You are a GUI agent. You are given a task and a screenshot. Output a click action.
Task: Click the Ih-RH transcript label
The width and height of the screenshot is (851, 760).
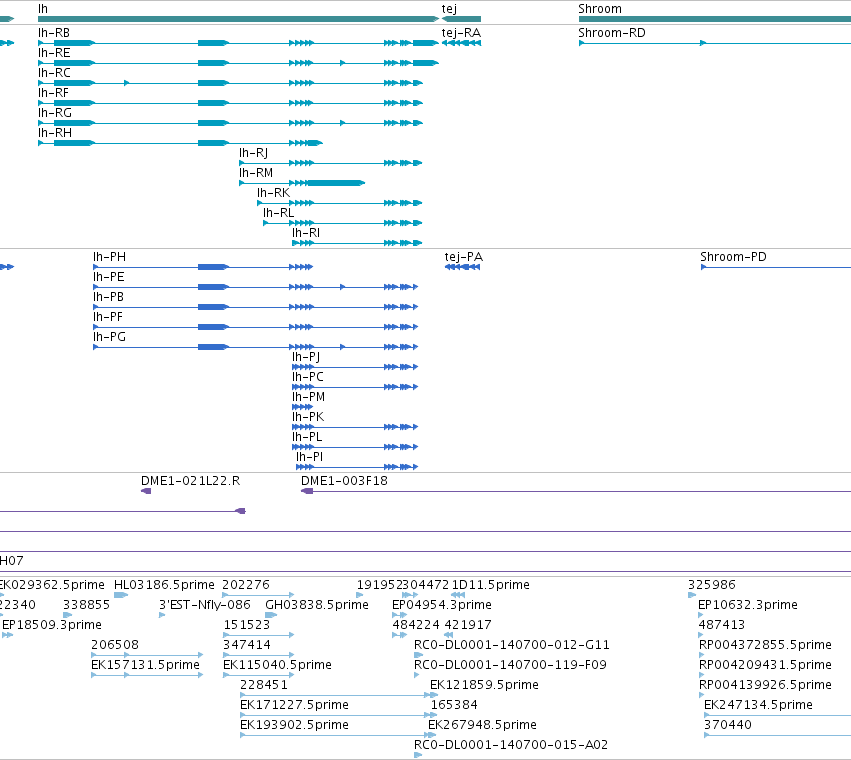[55, 133]
